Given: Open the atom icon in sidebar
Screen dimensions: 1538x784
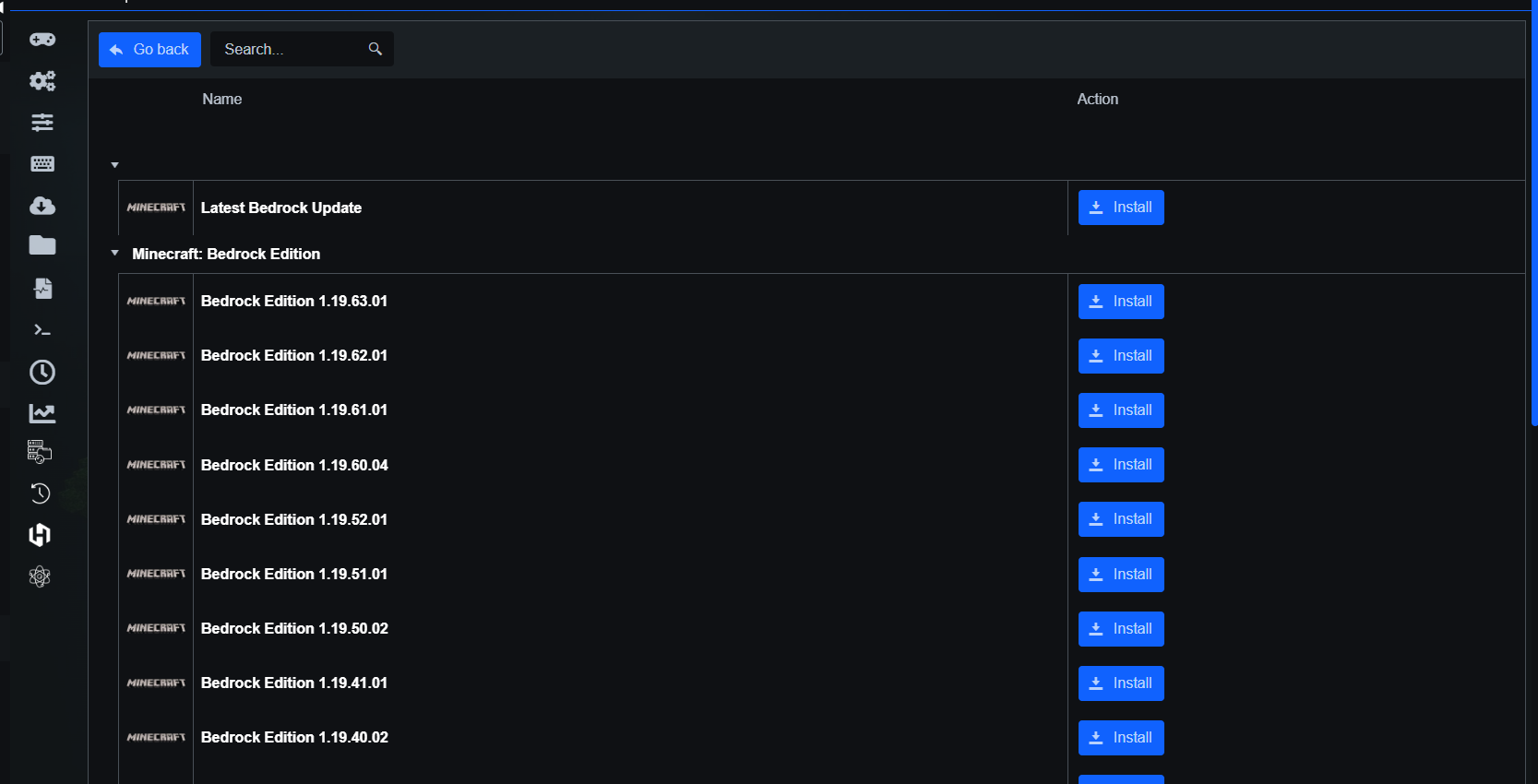Looking at the screenshot, I should click(40, 577).
